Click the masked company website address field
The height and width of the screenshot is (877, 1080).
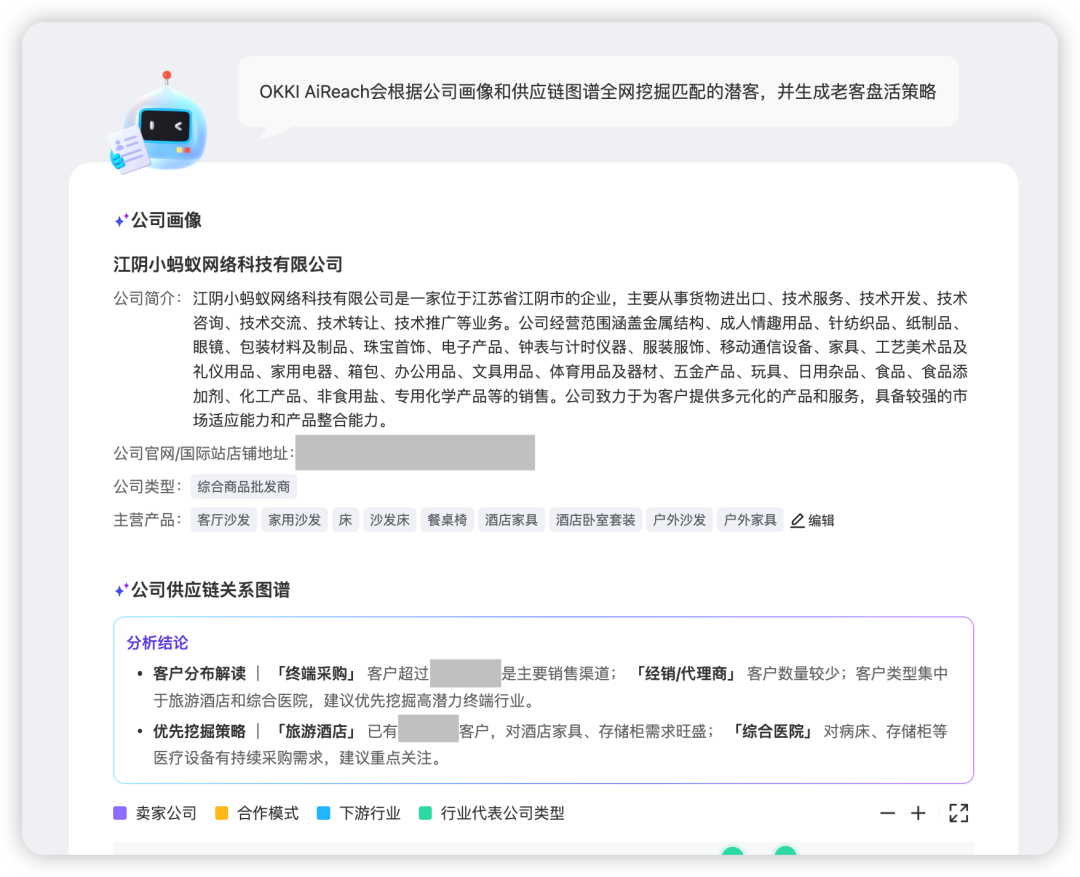(x=414, y=452)
